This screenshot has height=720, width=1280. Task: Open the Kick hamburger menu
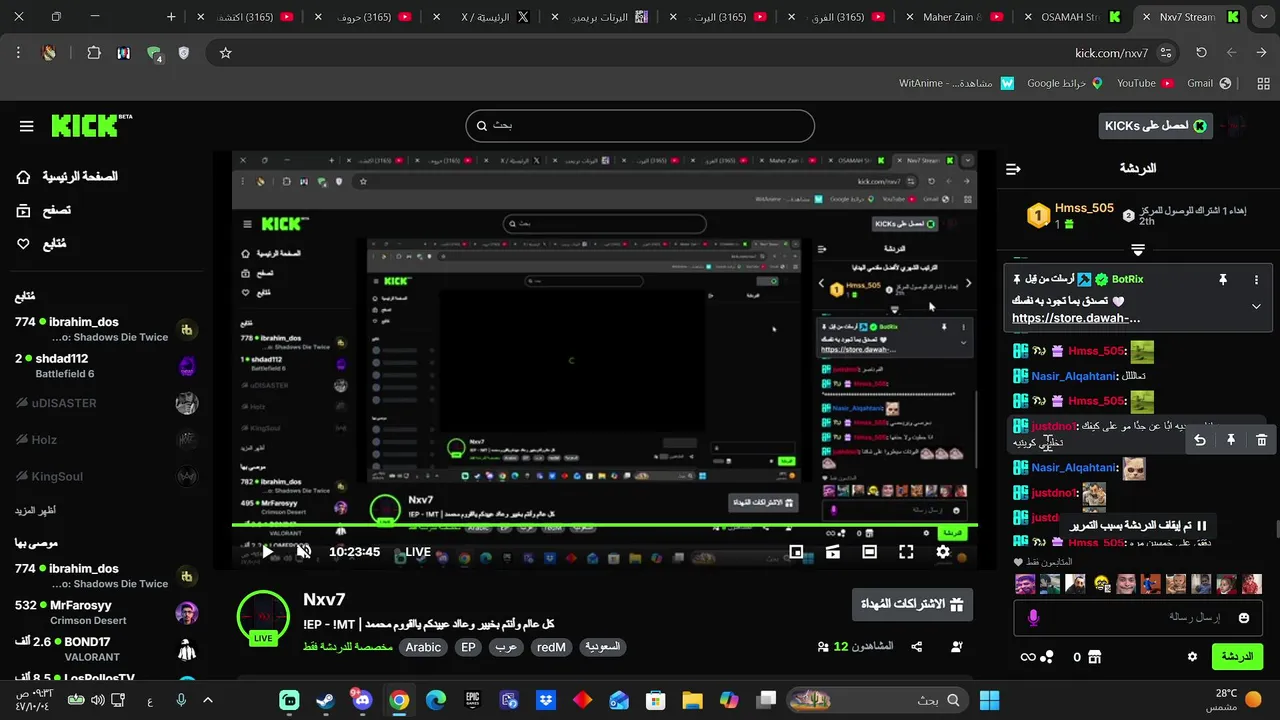tap(27, 126)
